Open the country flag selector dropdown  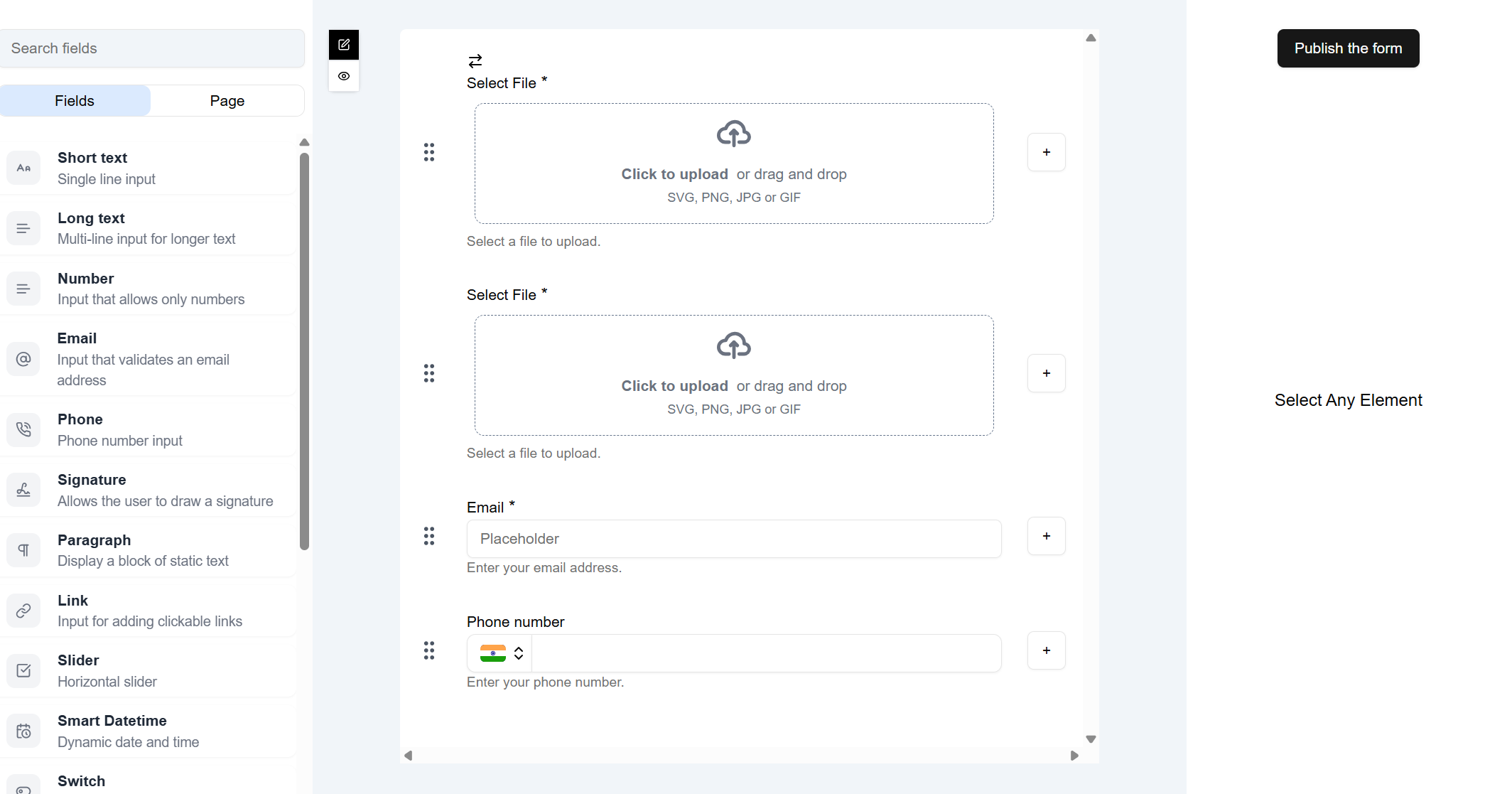click(501, 653)
